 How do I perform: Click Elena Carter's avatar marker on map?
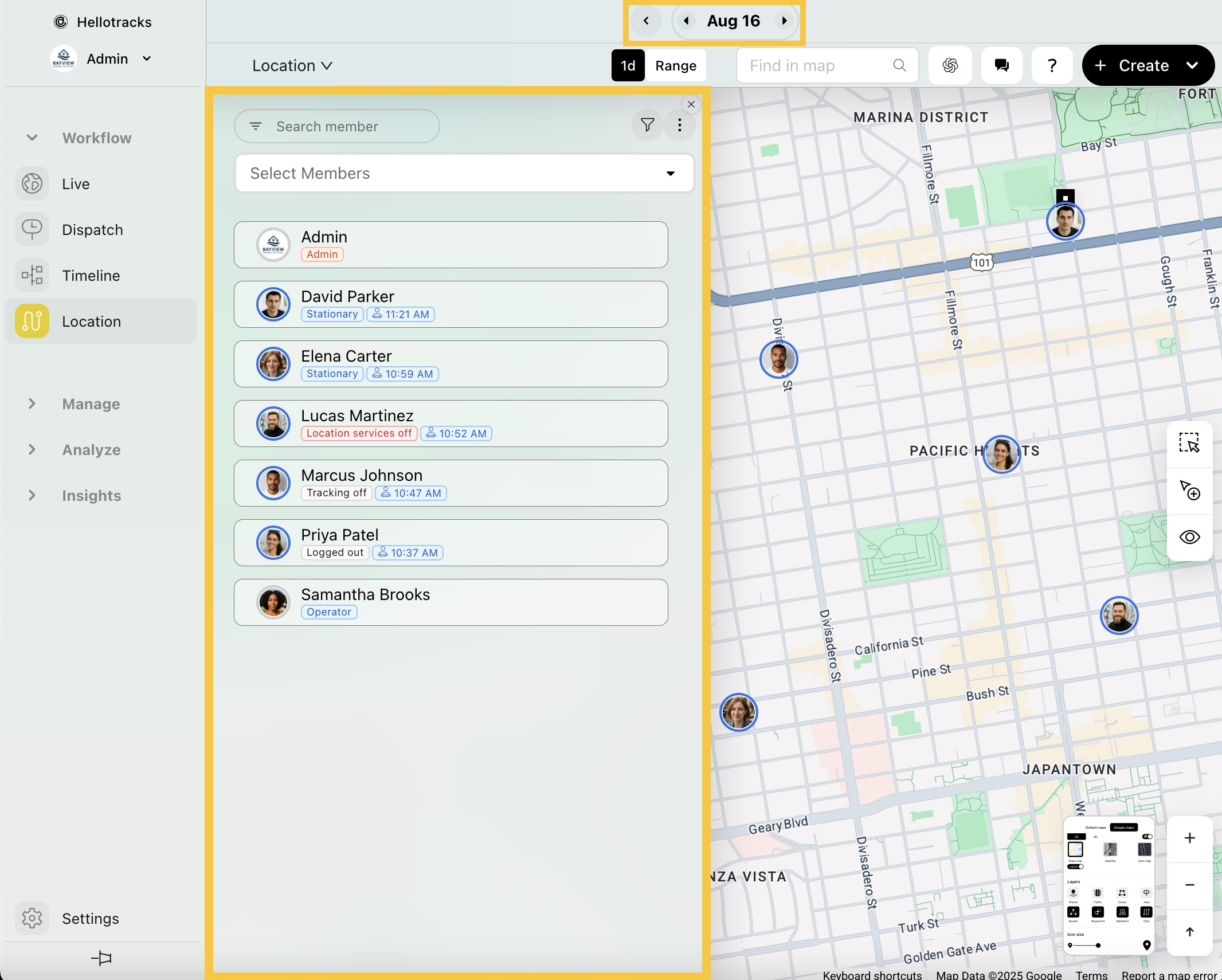(738, 712)
